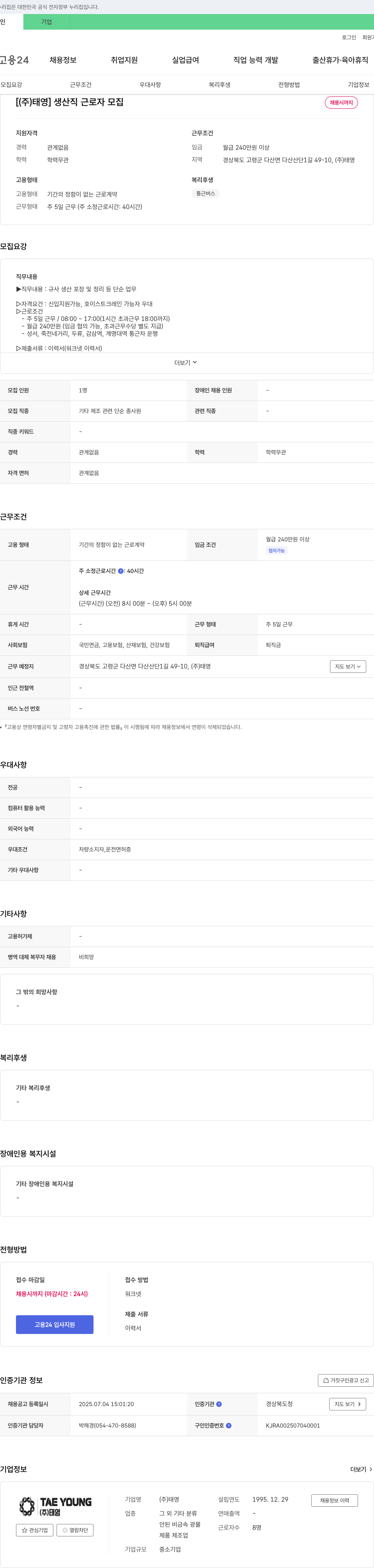
Task: Click the 고용24 입사지원 apply button
Action: click(x=55, y=1325)
